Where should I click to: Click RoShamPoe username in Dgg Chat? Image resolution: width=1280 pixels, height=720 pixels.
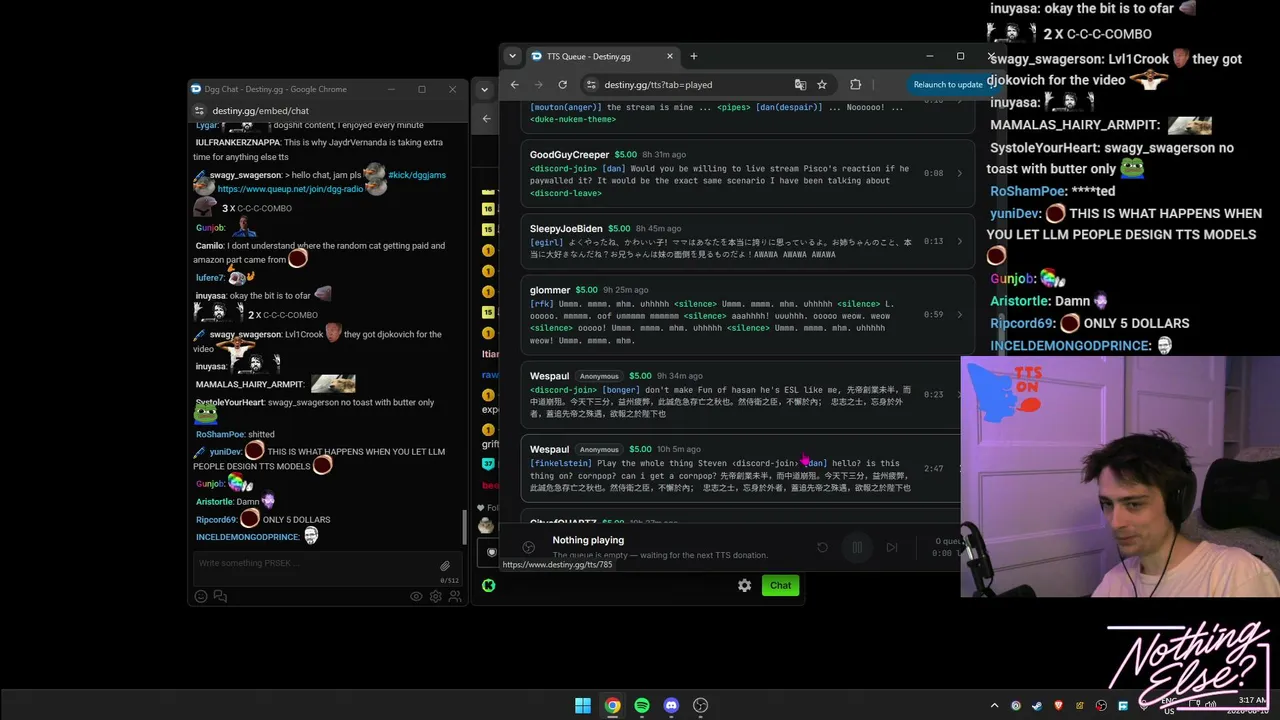pyautogui.click(x=220, y=435)
